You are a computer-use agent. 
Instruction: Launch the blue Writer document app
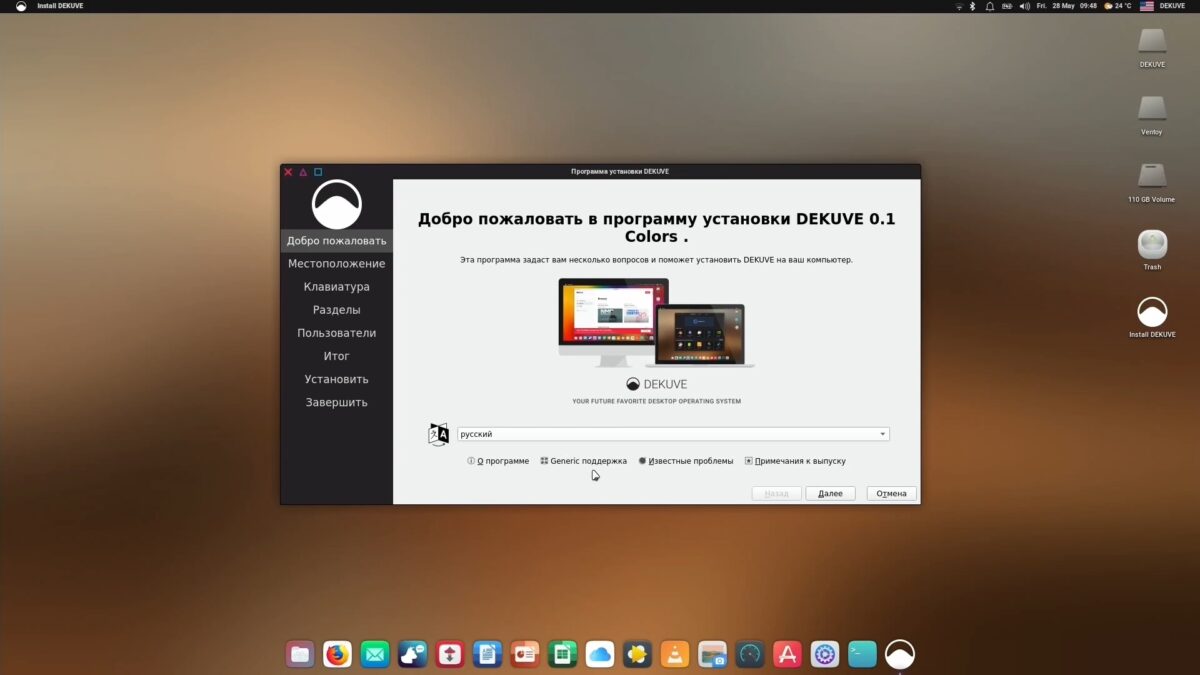pos(488,654)
